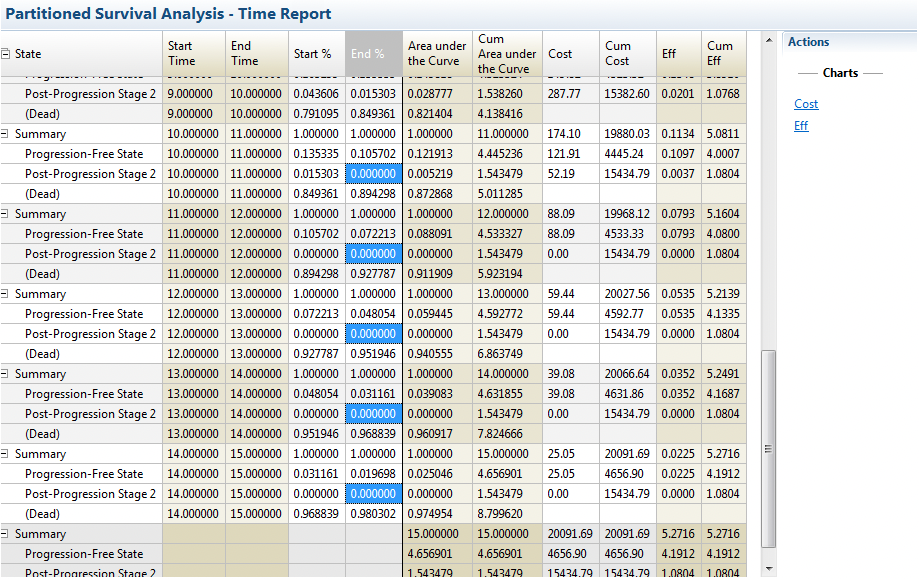Collapse Summary row starting at time 13.000000
This screenshot has height=579, width=919.
(x=6, y=374)
